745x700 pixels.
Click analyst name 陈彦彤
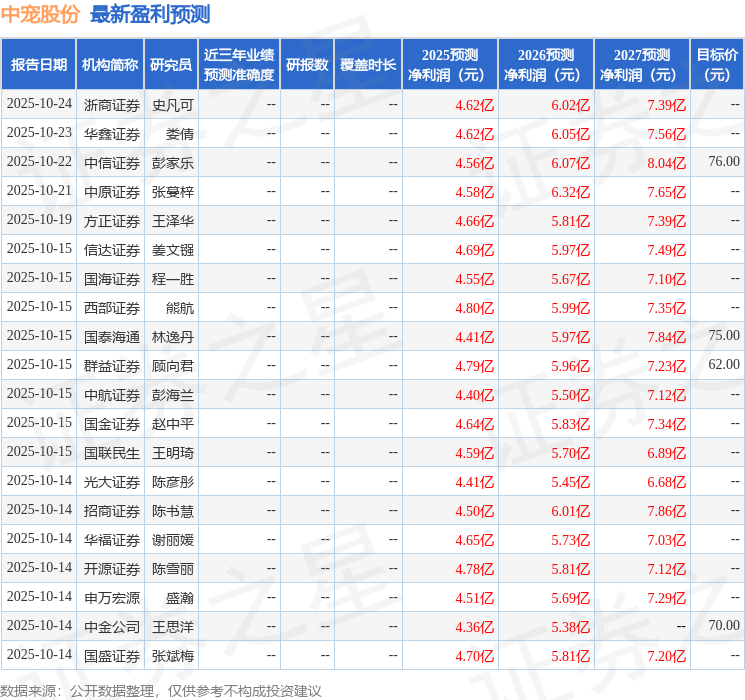173,482
